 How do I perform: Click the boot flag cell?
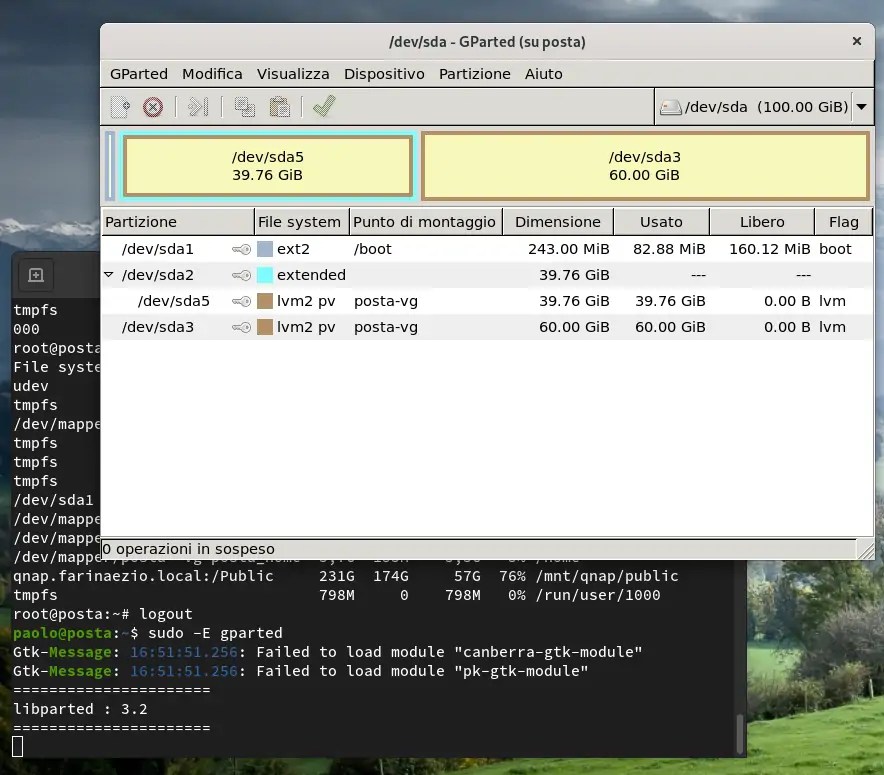tap(835, 249)
